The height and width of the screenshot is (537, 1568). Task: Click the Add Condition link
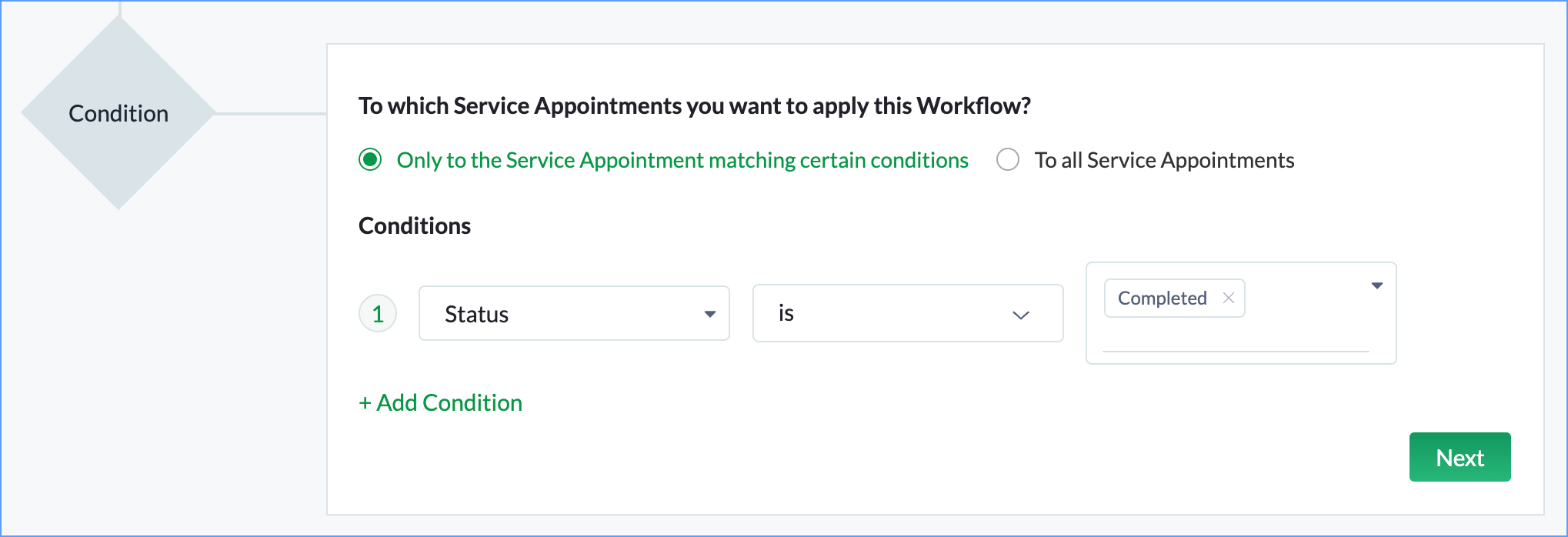point(449,403)
